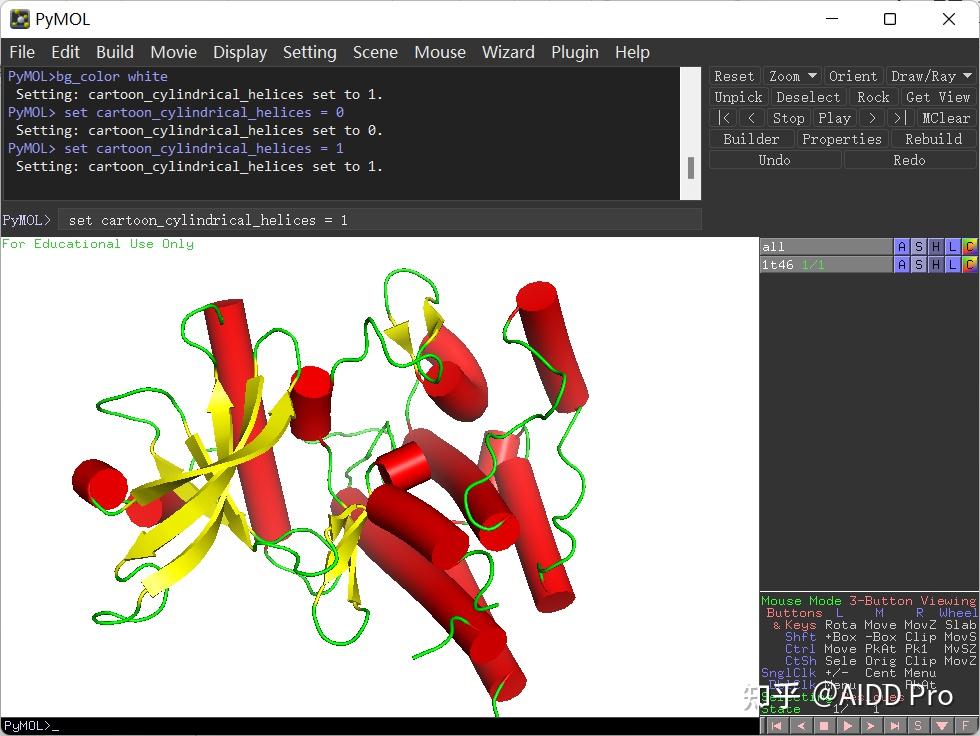Image resolution: width=980 pixels, height=736 pixels.
Task: Open the Plugin menu
Action: [x=574, y=52]
